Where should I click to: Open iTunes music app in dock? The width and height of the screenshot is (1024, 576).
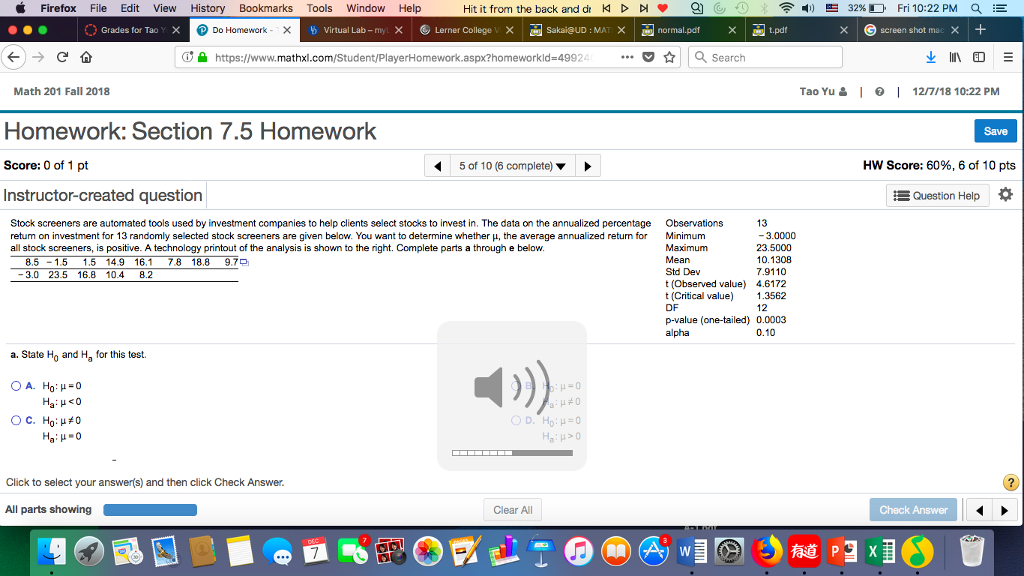(x=578, y=551)
